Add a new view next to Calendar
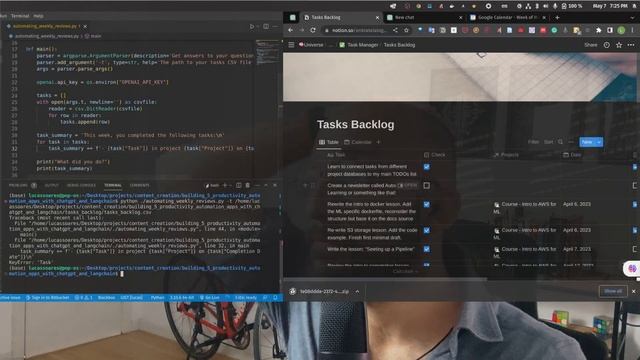The image size is (640, 360). click(x=378, y=142)
